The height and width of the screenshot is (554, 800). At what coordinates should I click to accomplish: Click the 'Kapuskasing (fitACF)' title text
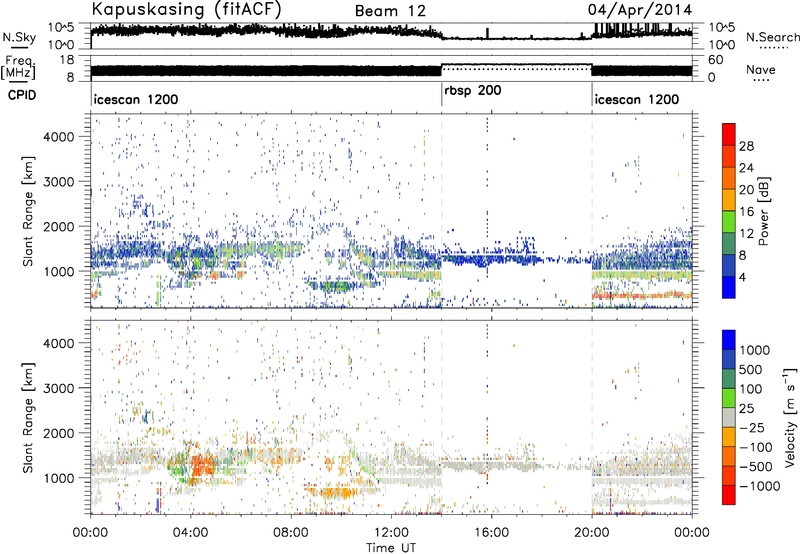pyautogui.click(x=186, y=9)
